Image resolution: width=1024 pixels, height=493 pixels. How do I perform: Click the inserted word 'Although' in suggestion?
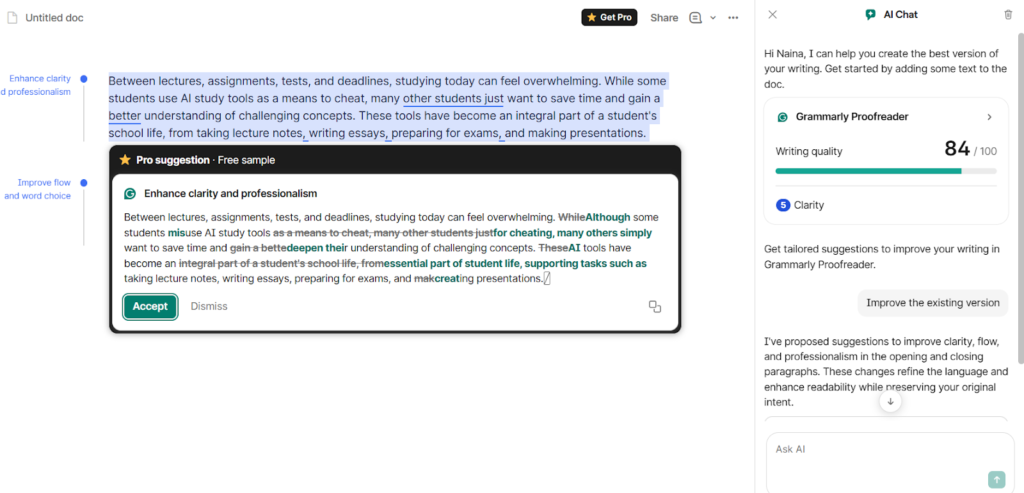608,217
